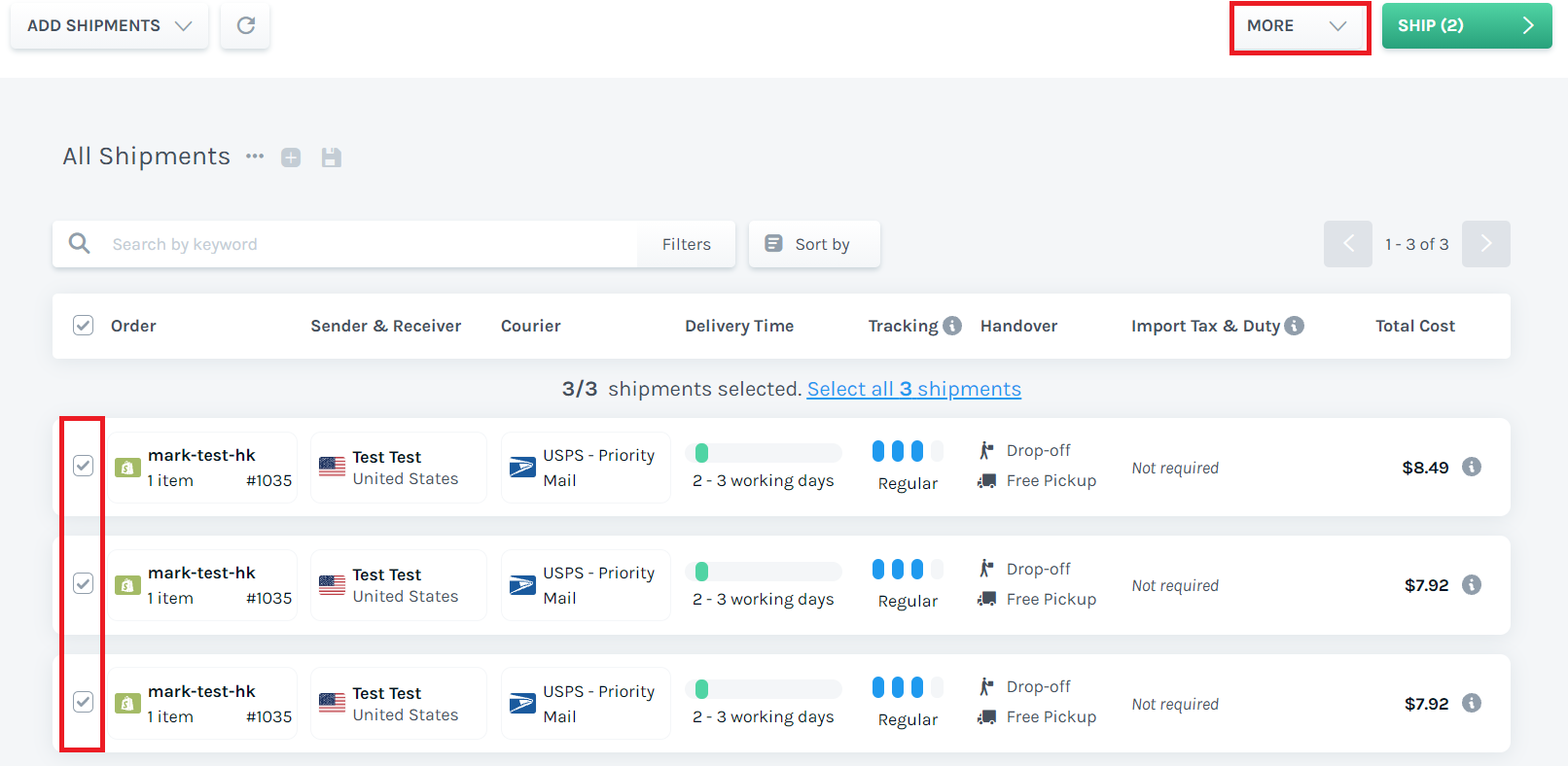Click the save view floppy icon
The height and width of the screenshot is (766, 1568).
point(332,157)
